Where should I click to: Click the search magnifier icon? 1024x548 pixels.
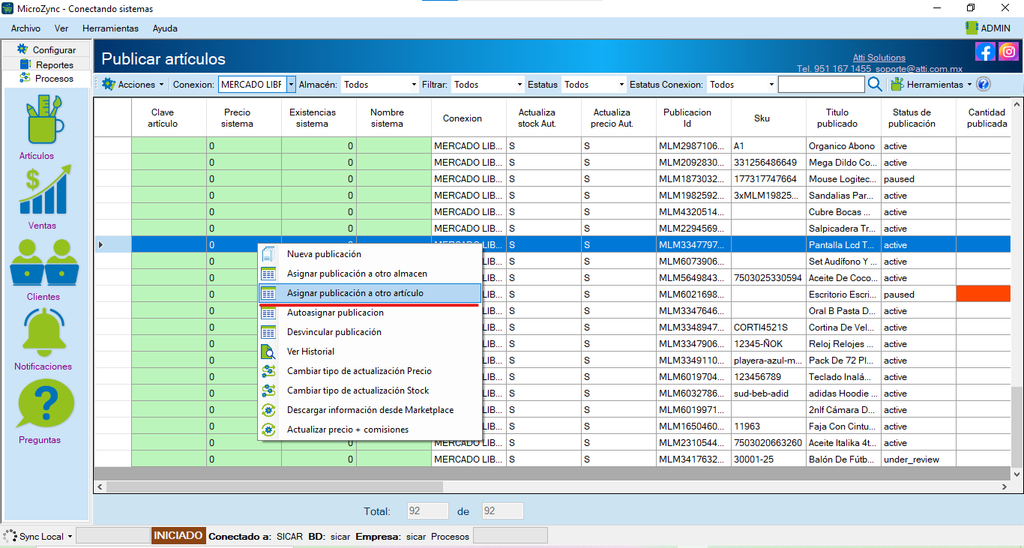[875, 84]
